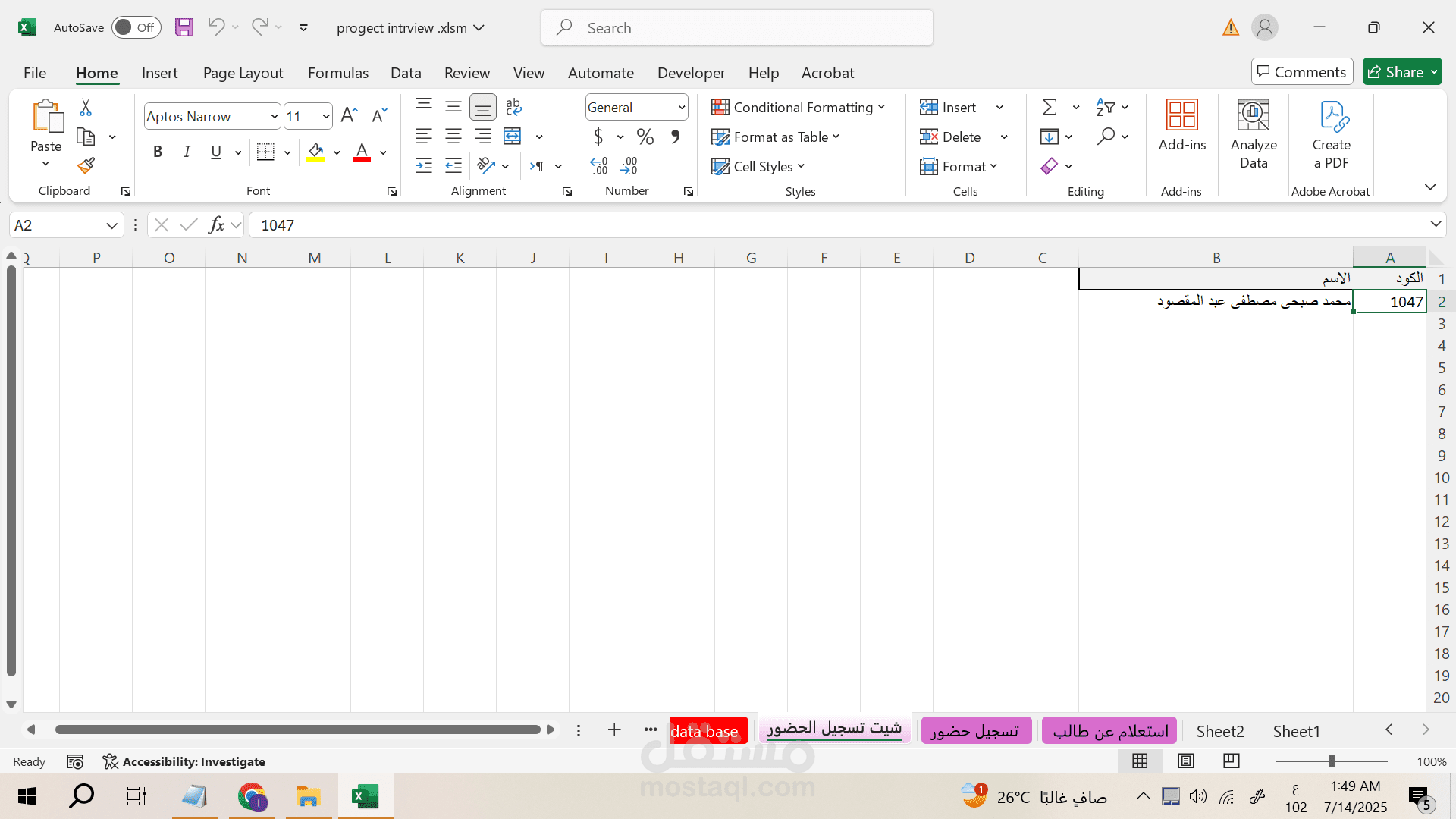The image size is (1456, 819).
Task: Open the Formulas ribbon tab
Action: pos(337,73)
